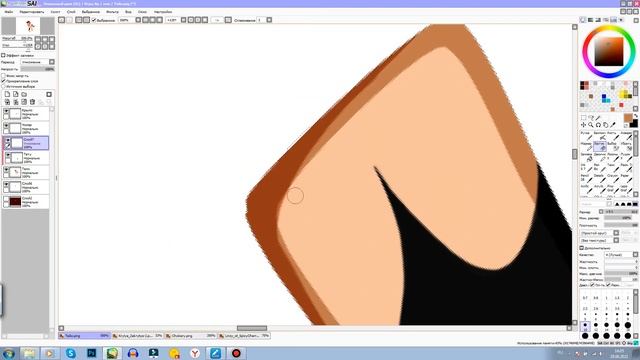Screen dimensions: 640x360
Task: Toggle visibility of the second layer
Action: pos(6,126)
